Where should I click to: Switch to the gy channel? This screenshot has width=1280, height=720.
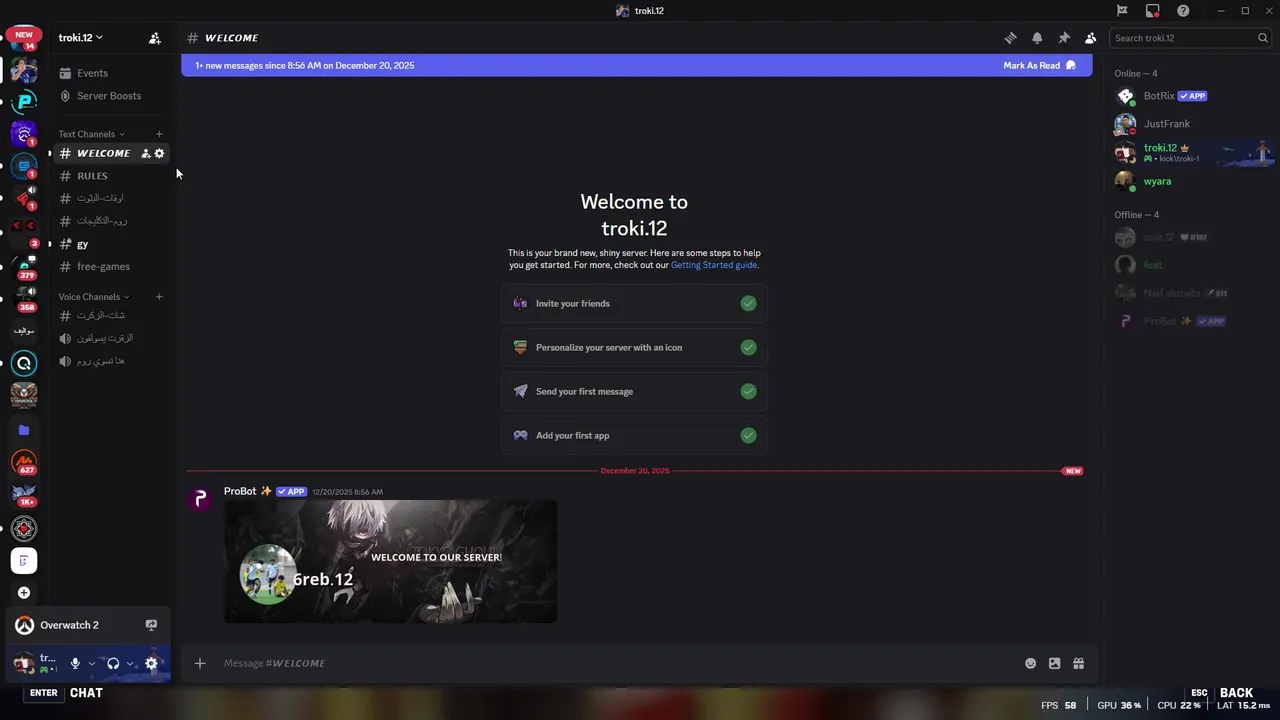pos(110,244)
